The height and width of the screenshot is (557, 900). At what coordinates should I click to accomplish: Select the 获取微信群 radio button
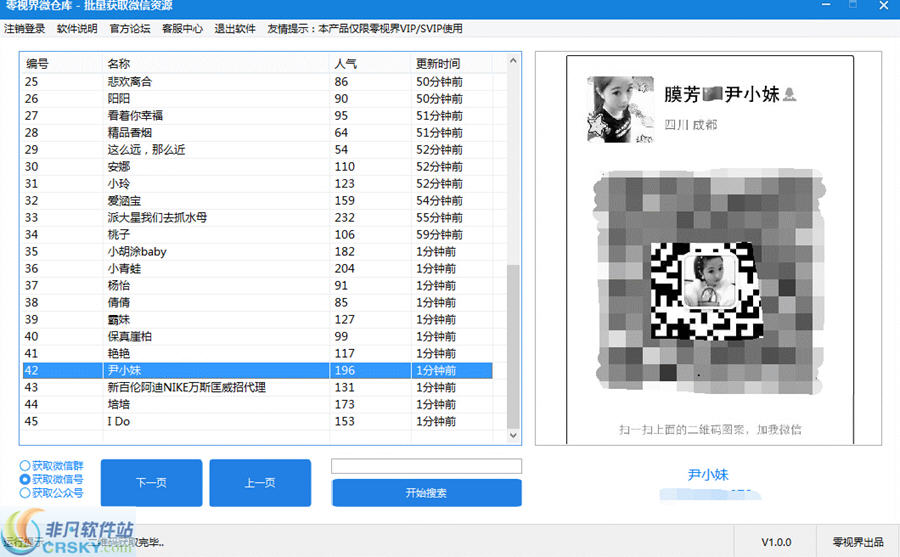coord(26,465)
